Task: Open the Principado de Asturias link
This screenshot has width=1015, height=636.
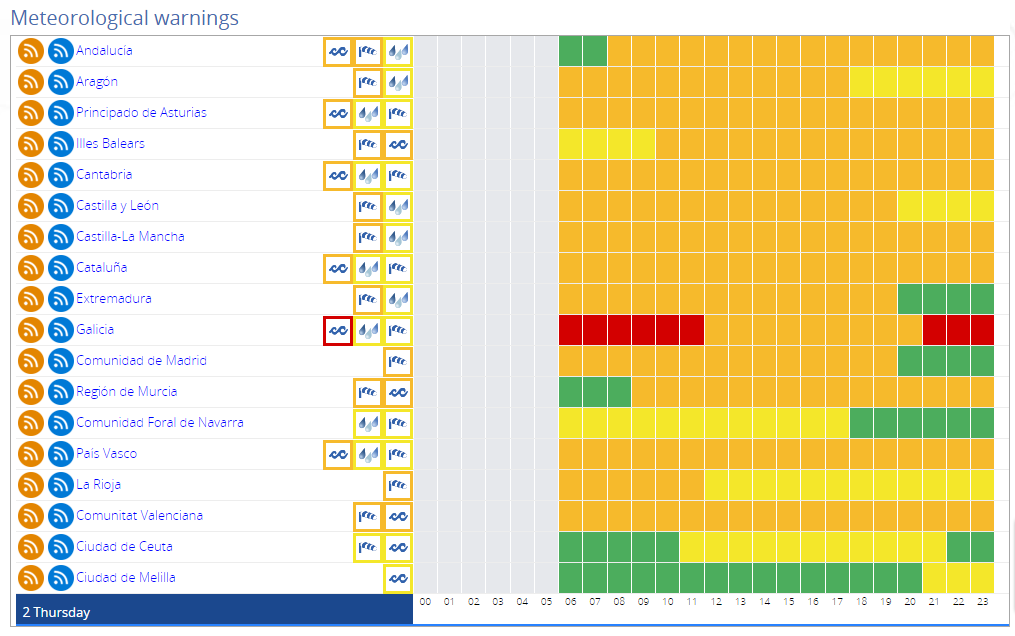Action: 141,113
